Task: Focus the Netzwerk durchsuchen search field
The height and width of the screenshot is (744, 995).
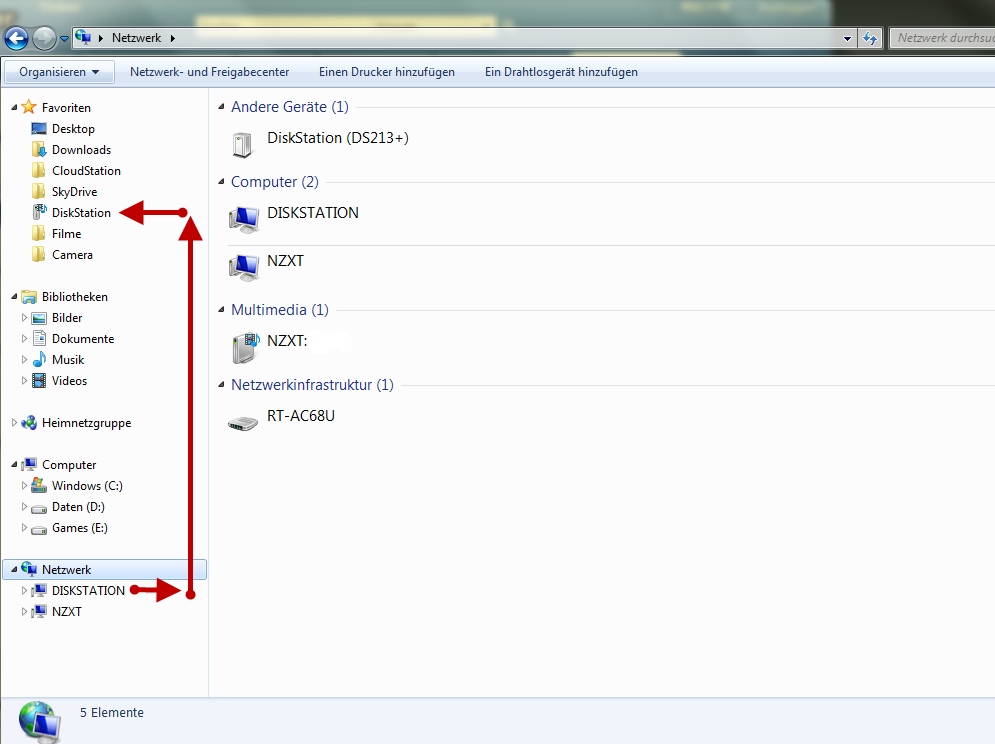Action: point(942,38)
